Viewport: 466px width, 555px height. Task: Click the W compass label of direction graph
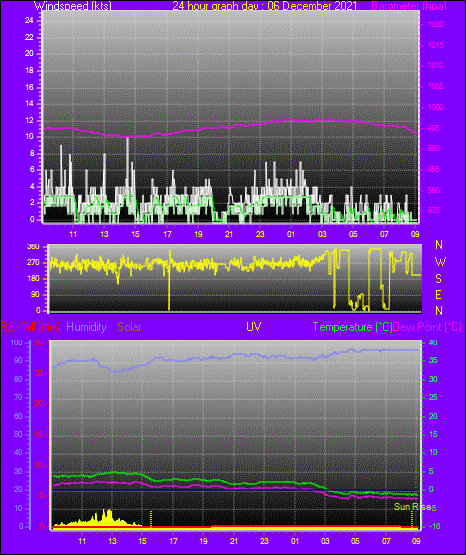[440, 262]
